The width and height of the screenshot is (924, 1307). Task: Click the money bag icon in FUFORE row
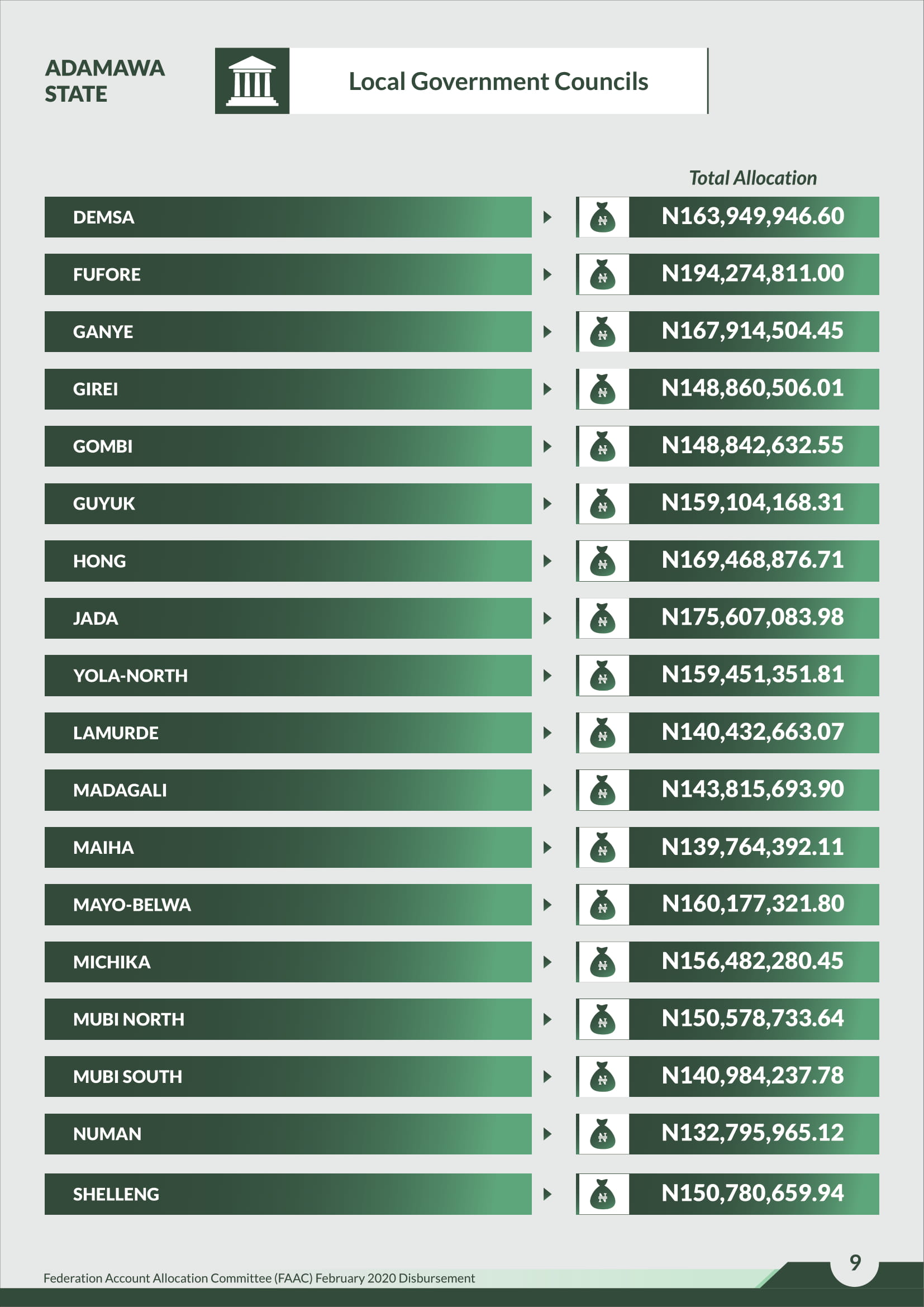click(603, 274)
